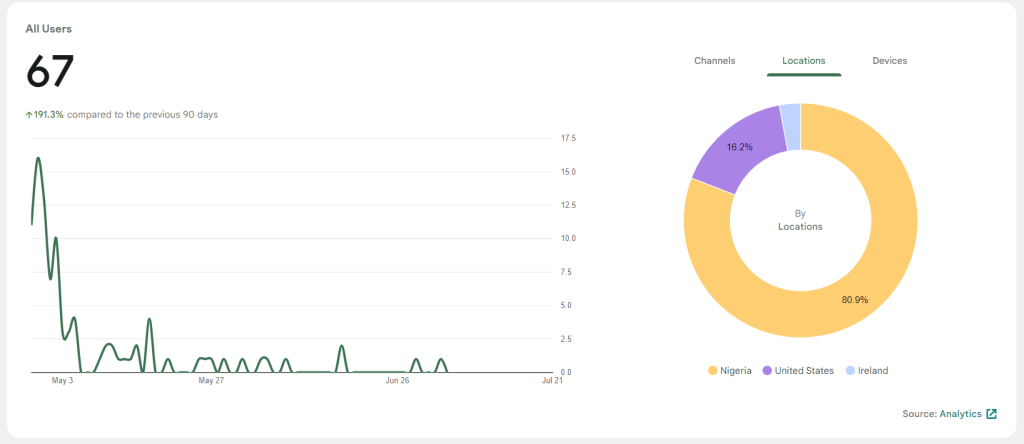Click the external link icon beside Analytics
The height and width of the screenshot is (444, 1024).
click(991, 413)
